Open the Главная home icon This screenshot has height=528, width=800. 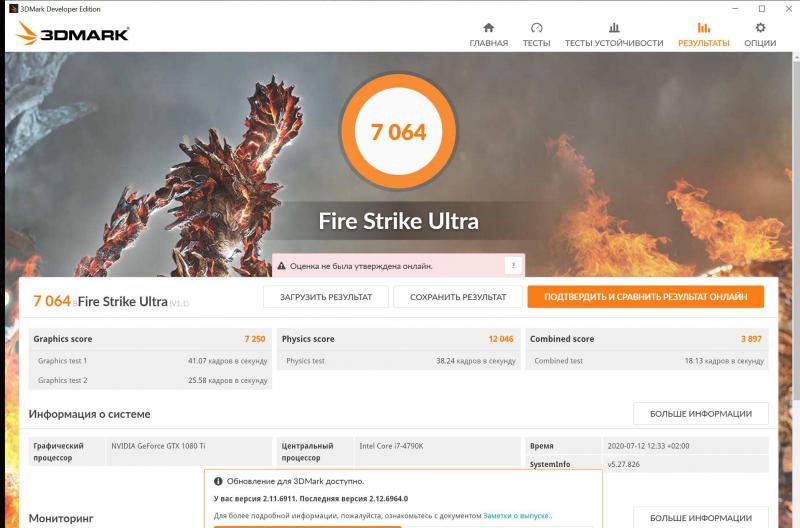(x=488, y=28)
